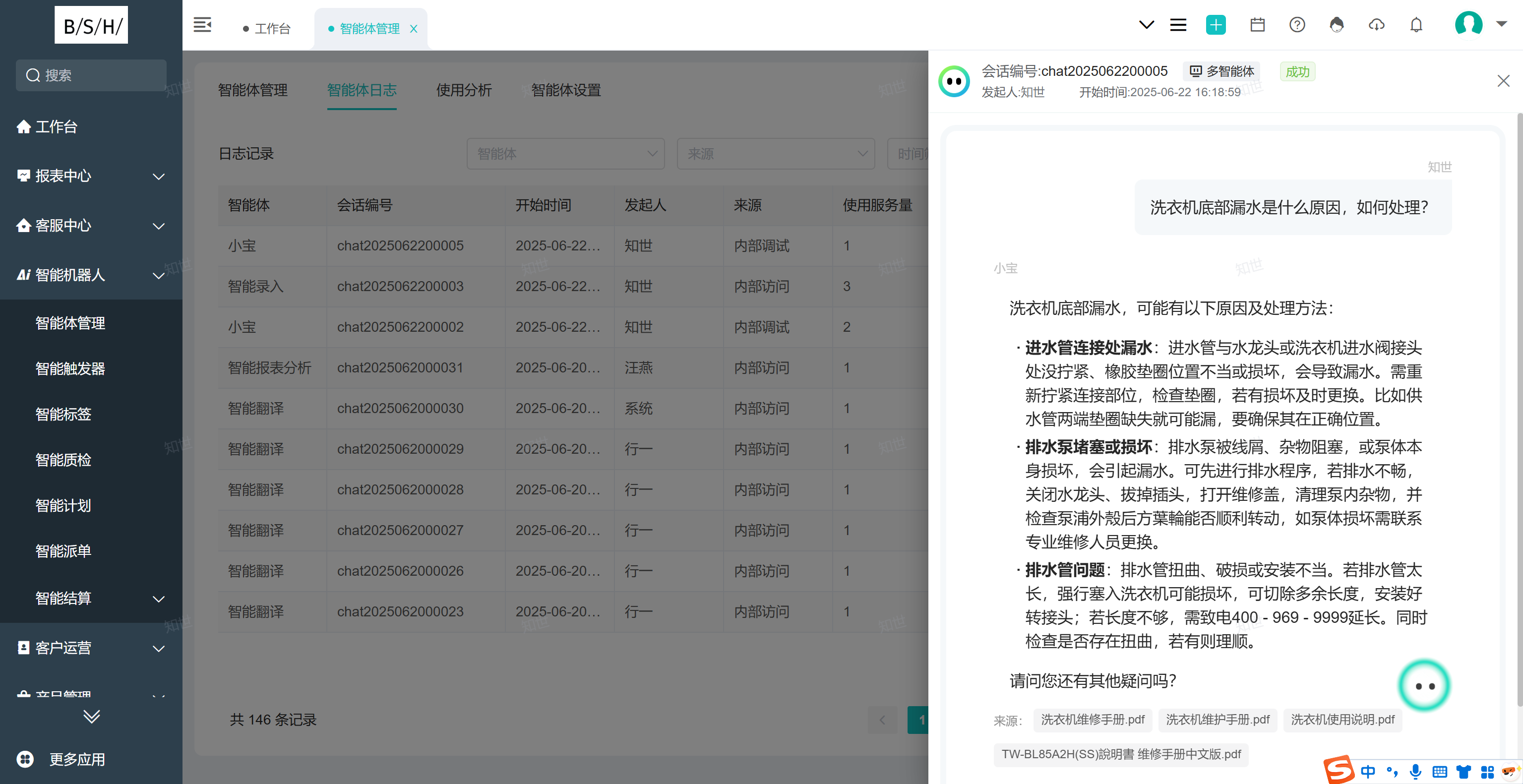Expand the top bar chevron down icon
The image size is (1523, 784).
pos(1147,25)
